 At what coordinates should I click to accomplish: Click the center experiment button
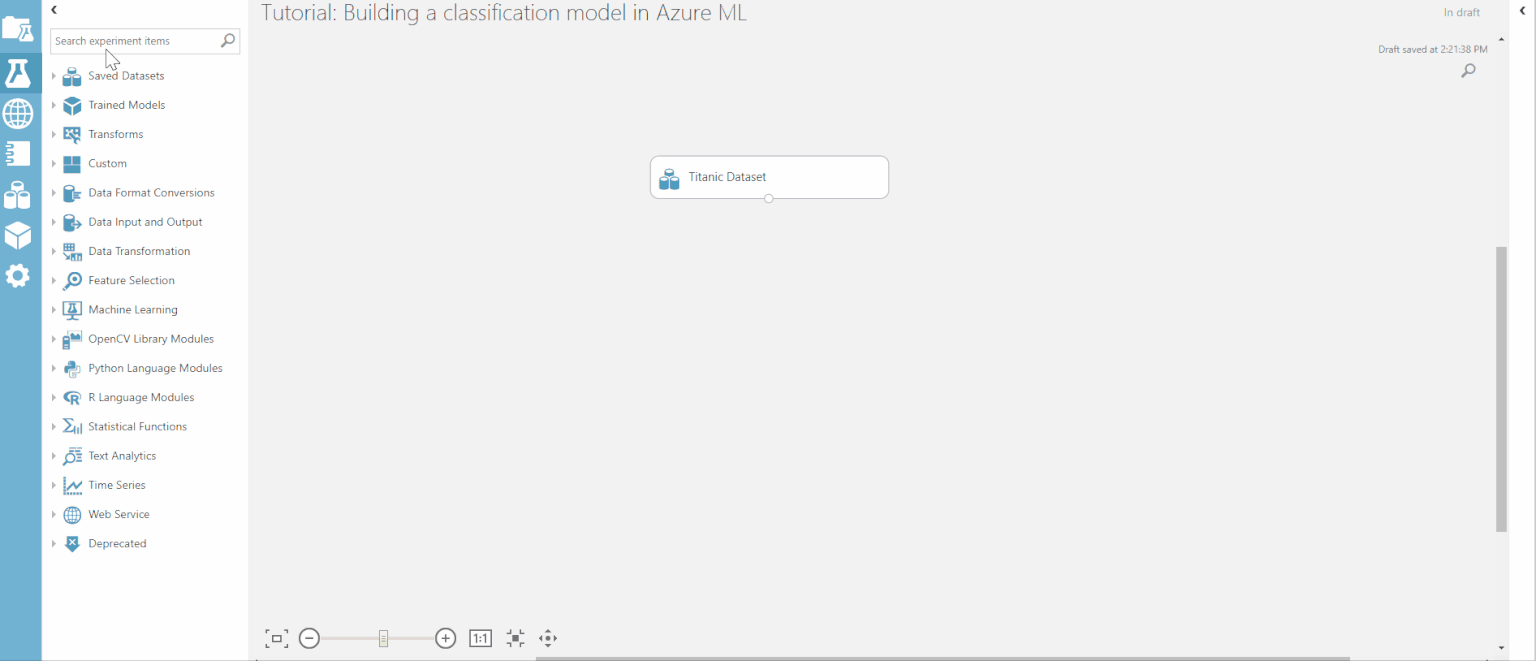click(x=515, y=638)
